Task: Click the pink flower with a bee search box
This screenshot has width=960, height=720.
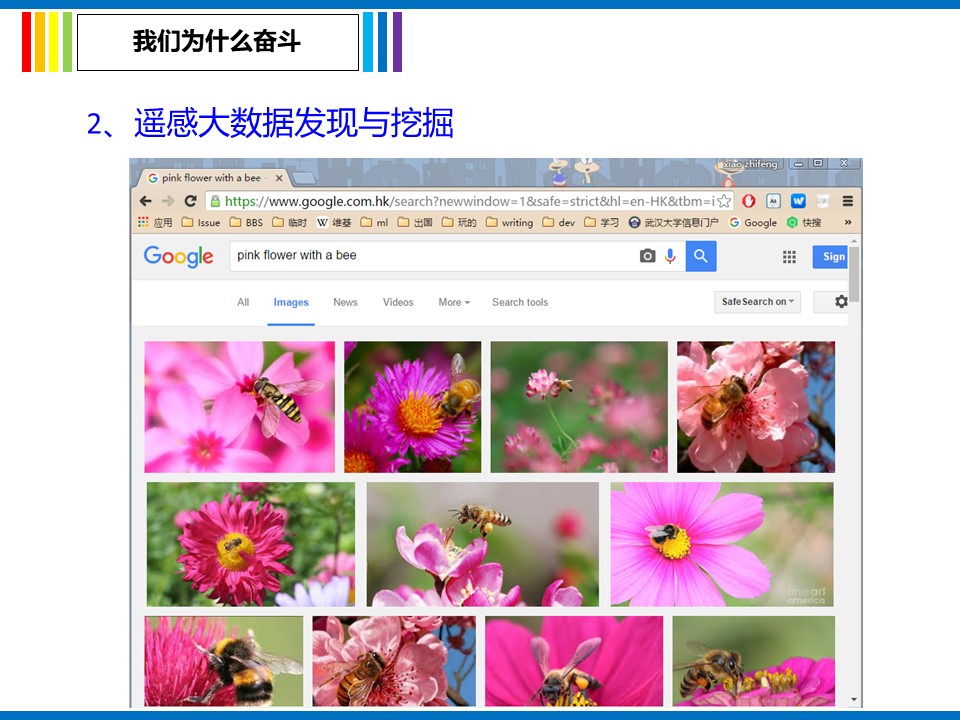Action: click(x=430, y=256)
